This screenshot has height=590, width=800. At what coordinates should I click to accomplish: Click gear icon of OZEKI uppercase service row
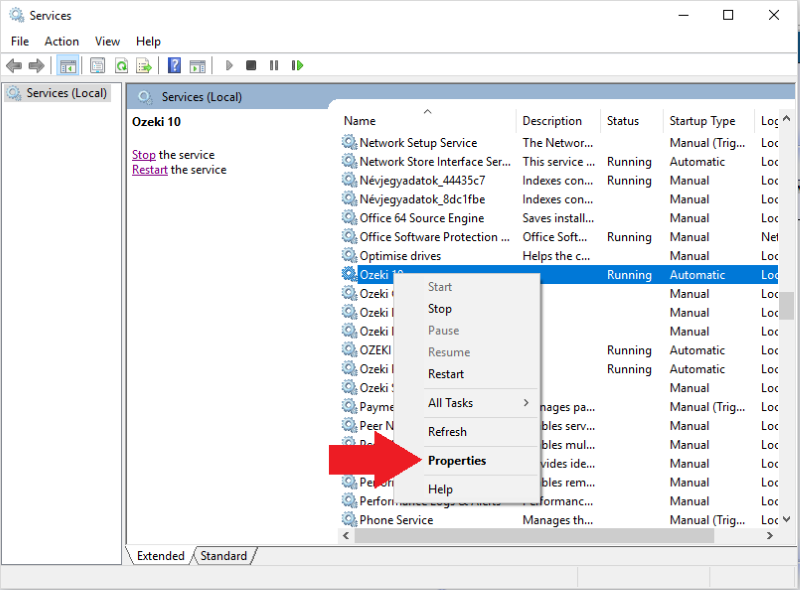(349, 350)
